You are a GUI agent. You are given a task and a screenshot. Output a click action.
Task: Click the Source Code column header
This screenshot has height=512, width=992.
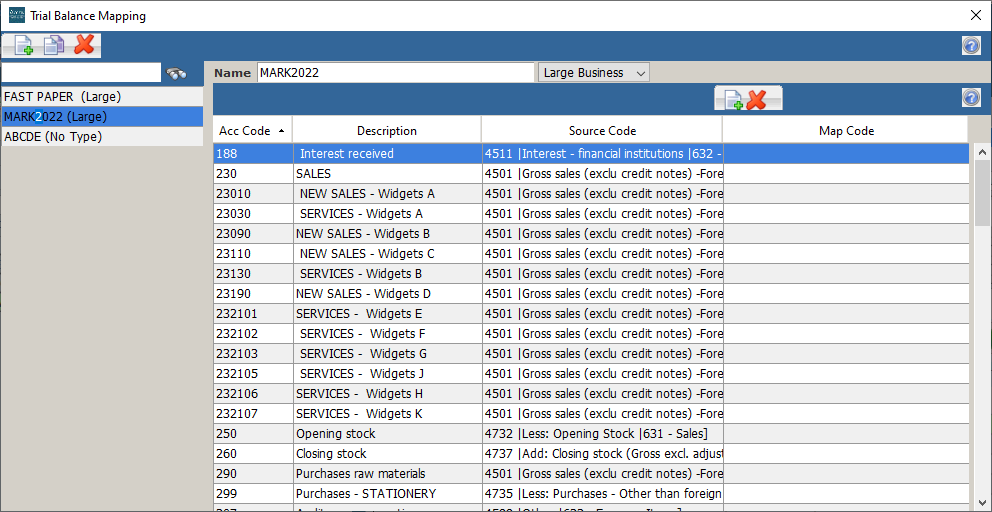click(601, 131)
